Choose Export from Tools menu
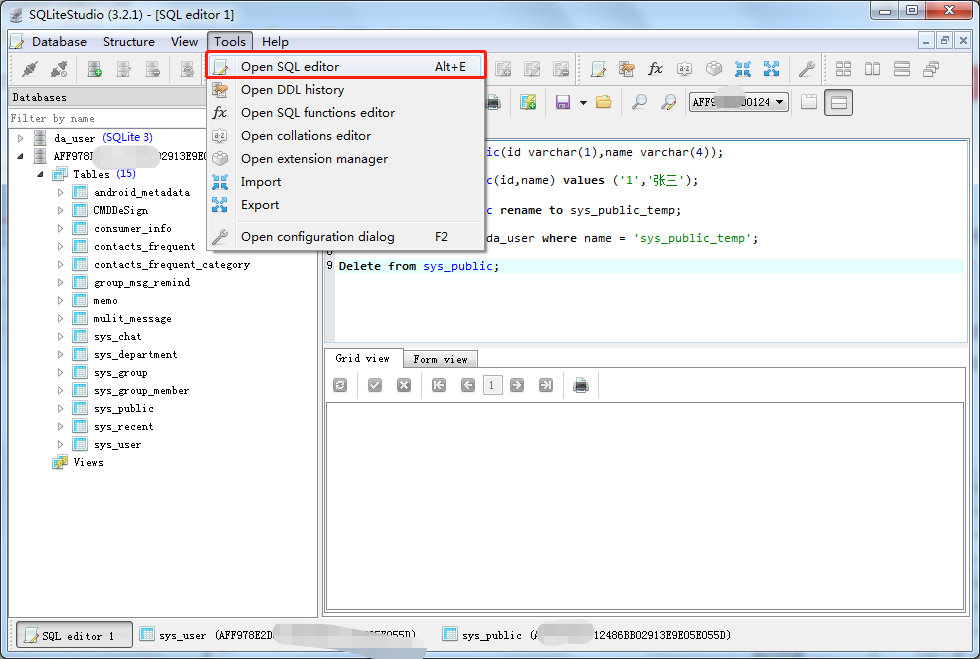The image size is (980, 659). point(346,205)
